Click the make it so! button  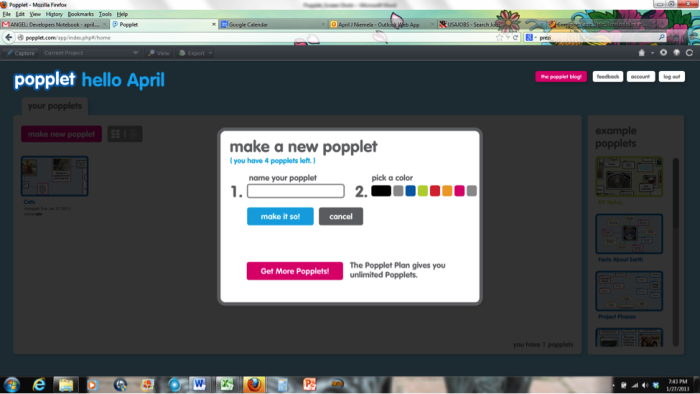(280, 216)
